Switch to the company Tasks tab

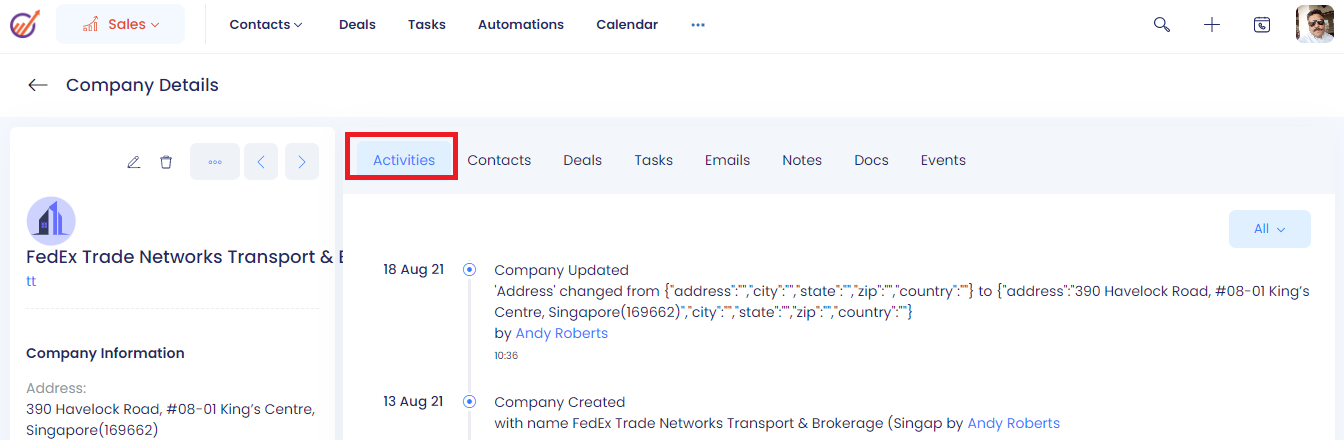[x=654, y=160]
